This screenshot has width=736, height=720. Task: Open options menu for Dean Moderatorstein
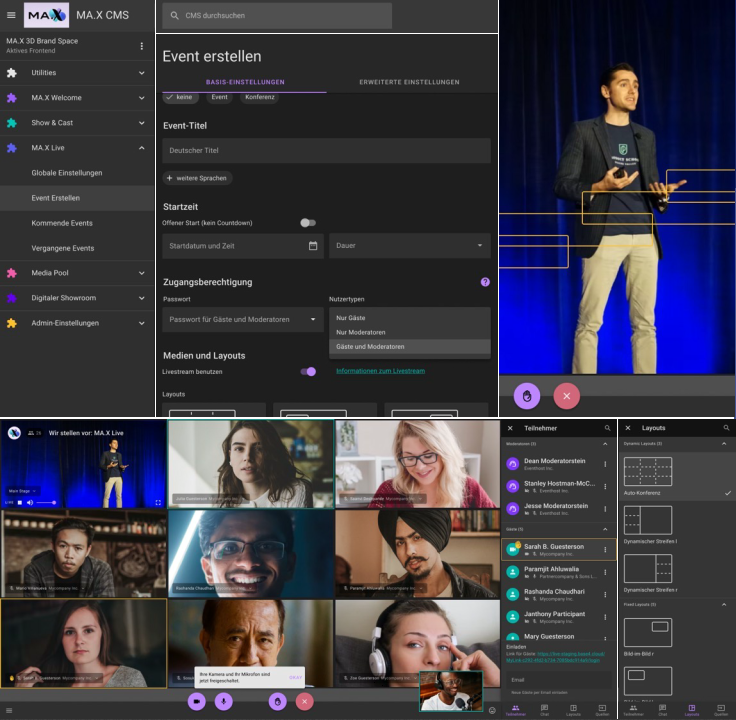pyautogui.click(x=605, y=464)
